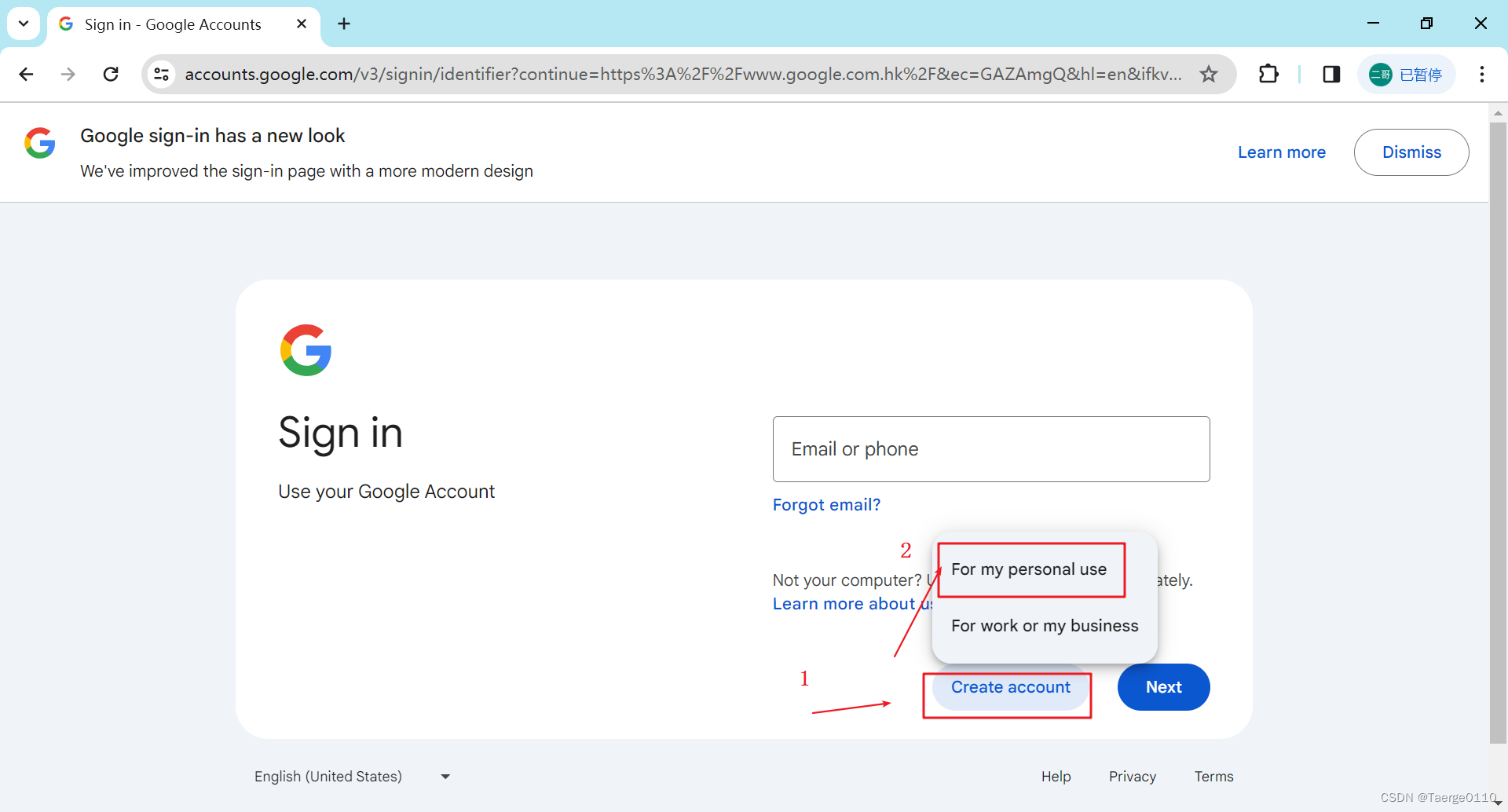
Task: Minimize the browser window
Action: (1373, 24)
